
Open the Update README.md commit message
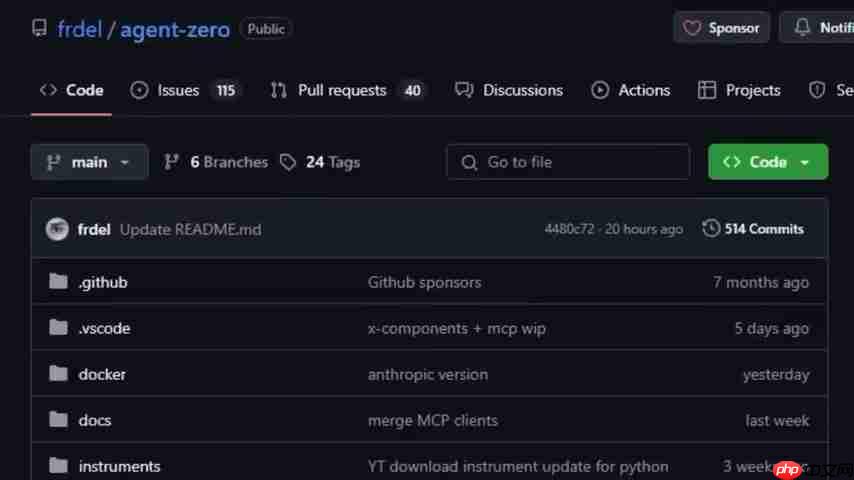click(x=191, y=230)
